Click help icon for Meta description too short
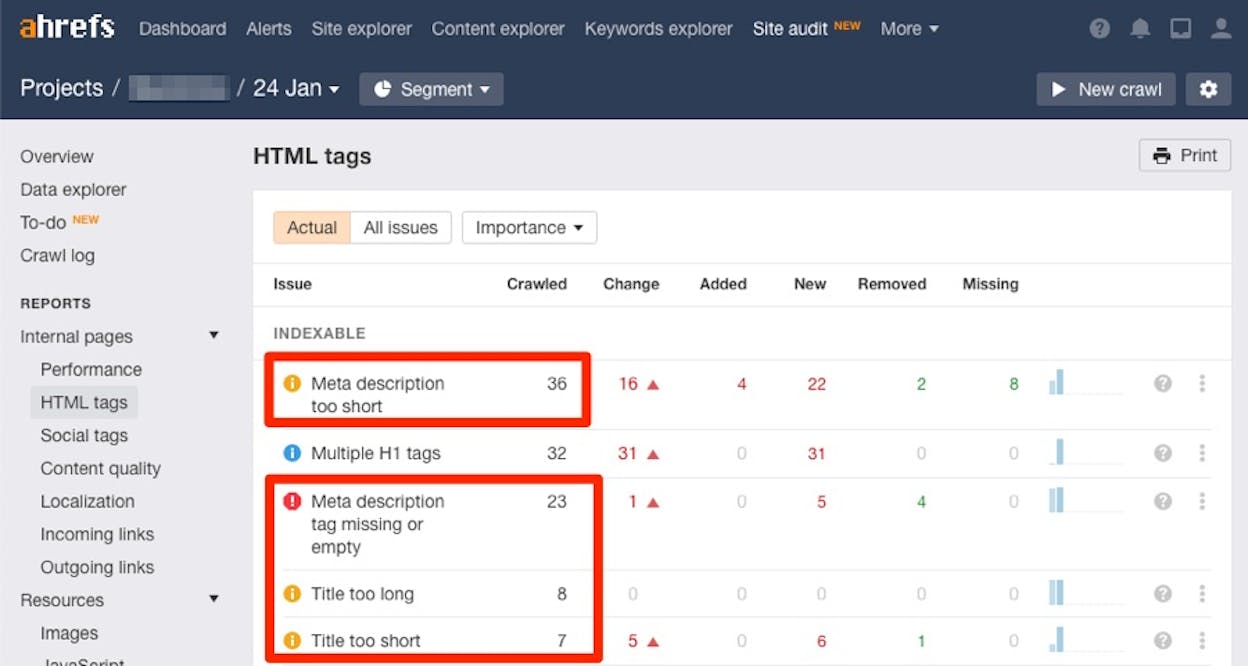 pos(1163,383)
